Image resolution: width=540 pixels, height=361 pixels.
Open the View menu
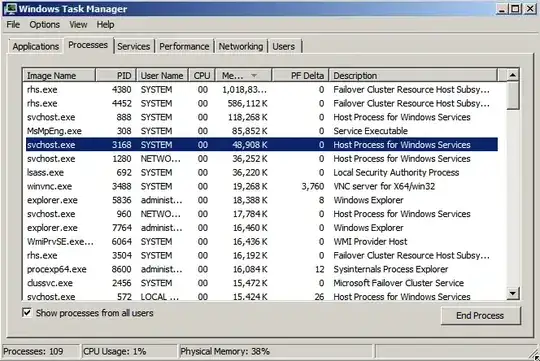click(78, 25)
